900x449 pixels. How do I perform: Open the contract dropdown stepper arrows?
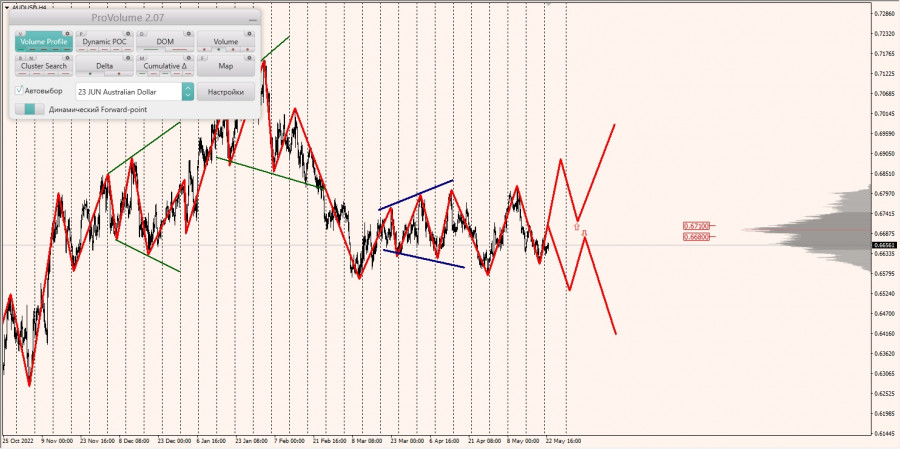(188, 92)
